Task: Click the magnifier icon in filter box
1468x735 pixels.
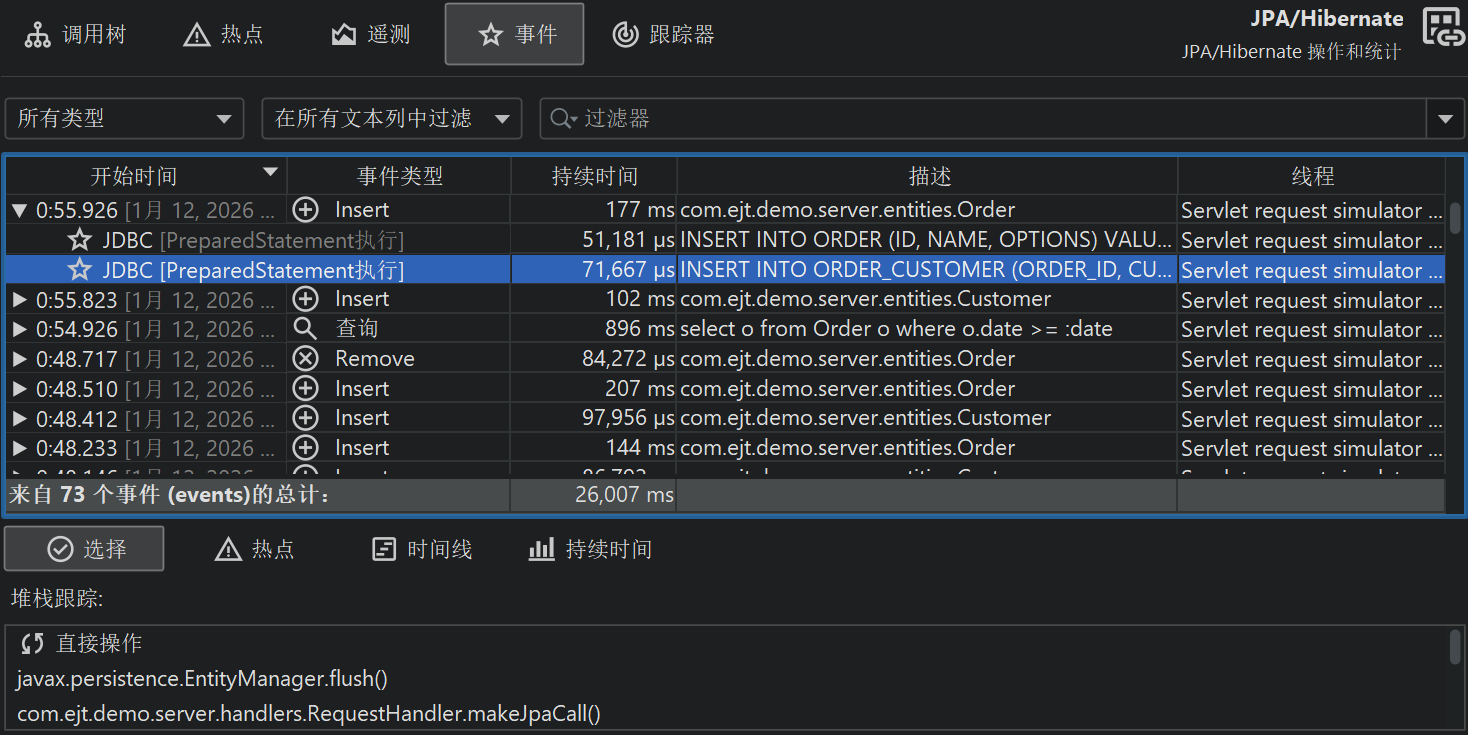Action: pos(561,119)
